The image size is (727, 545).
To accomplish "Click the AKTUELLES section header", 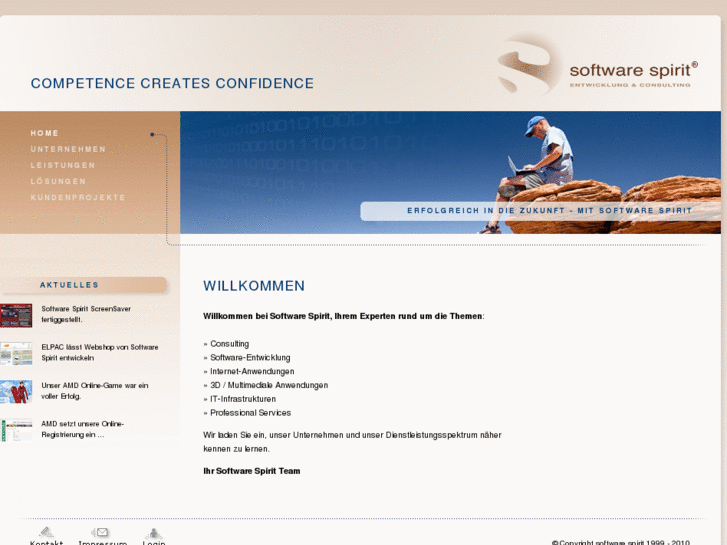I will click(83, 285).
